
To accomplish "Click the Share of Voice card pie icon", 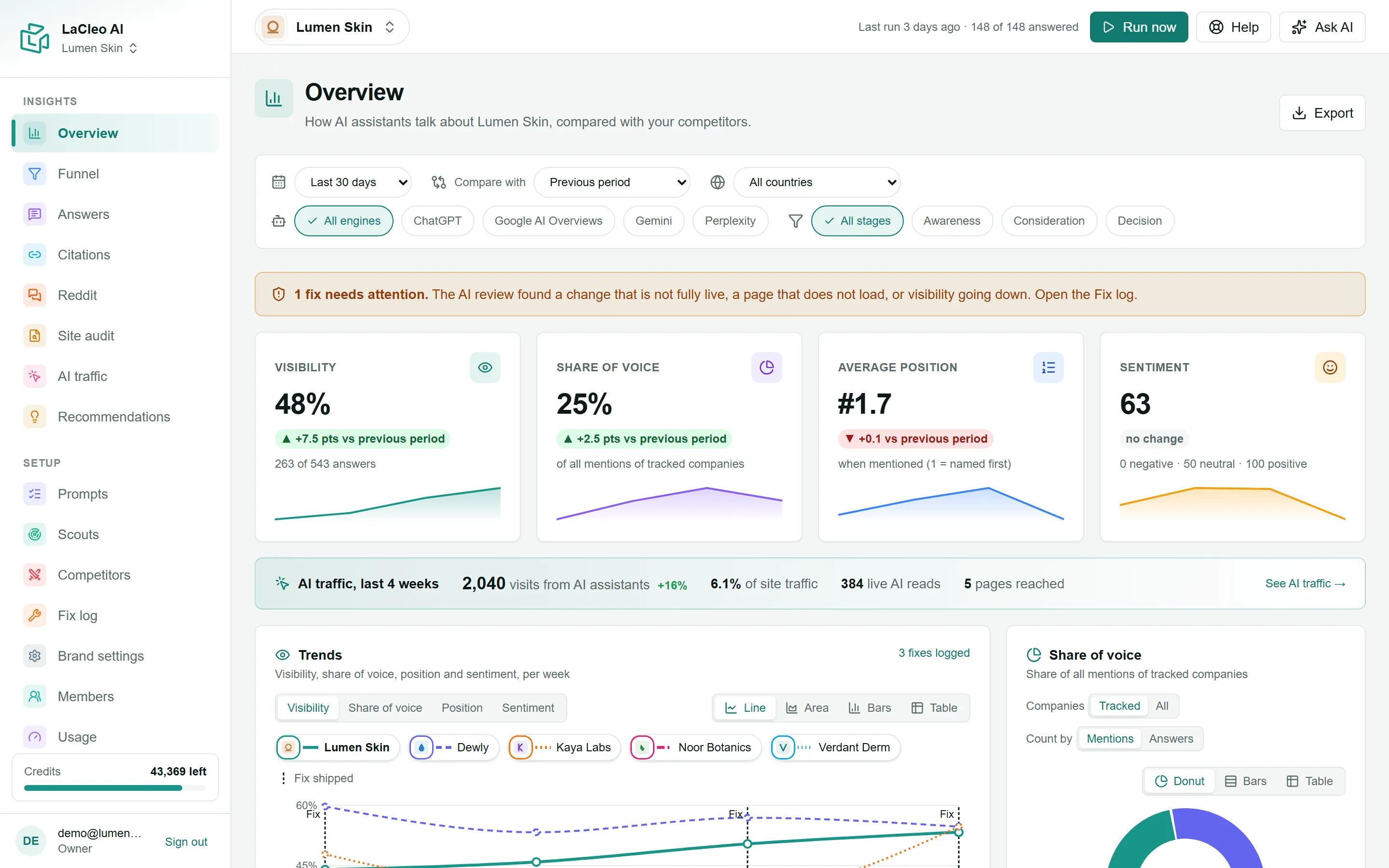I will click(767, 367).
